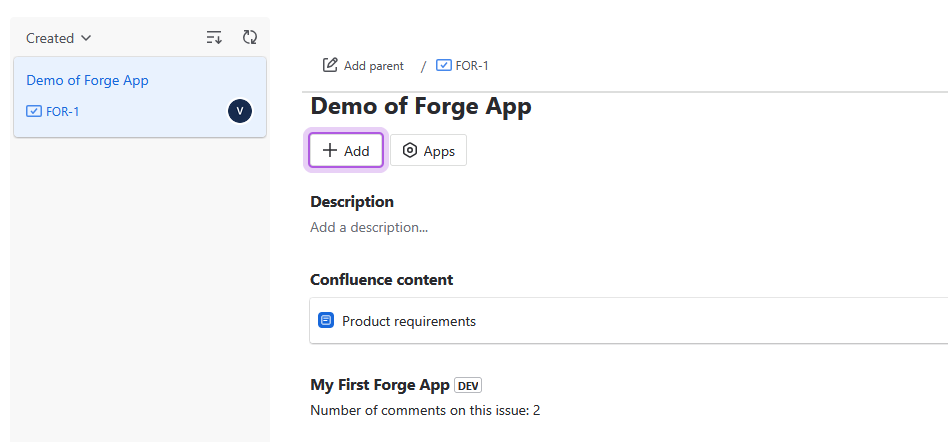Click the Confluence page icon
The width and height of the screenshot is (948, 442).
pyautogui.click(x=326, y=320)
